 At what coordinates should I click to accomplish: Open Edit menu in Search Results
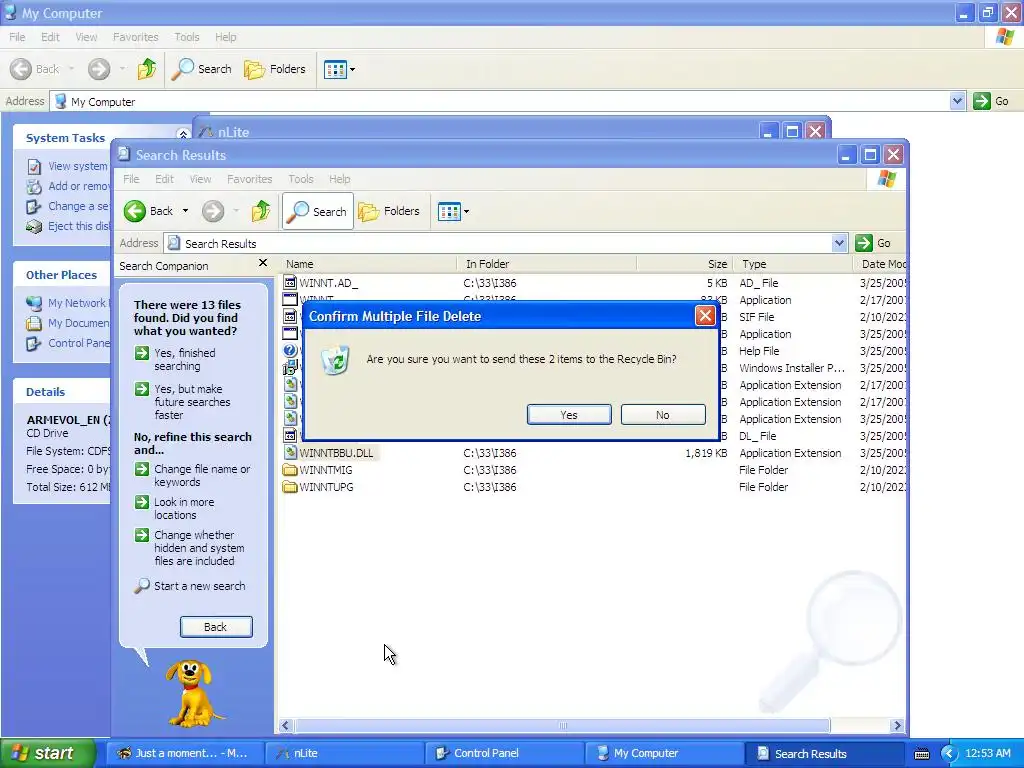tap(164, 179)
